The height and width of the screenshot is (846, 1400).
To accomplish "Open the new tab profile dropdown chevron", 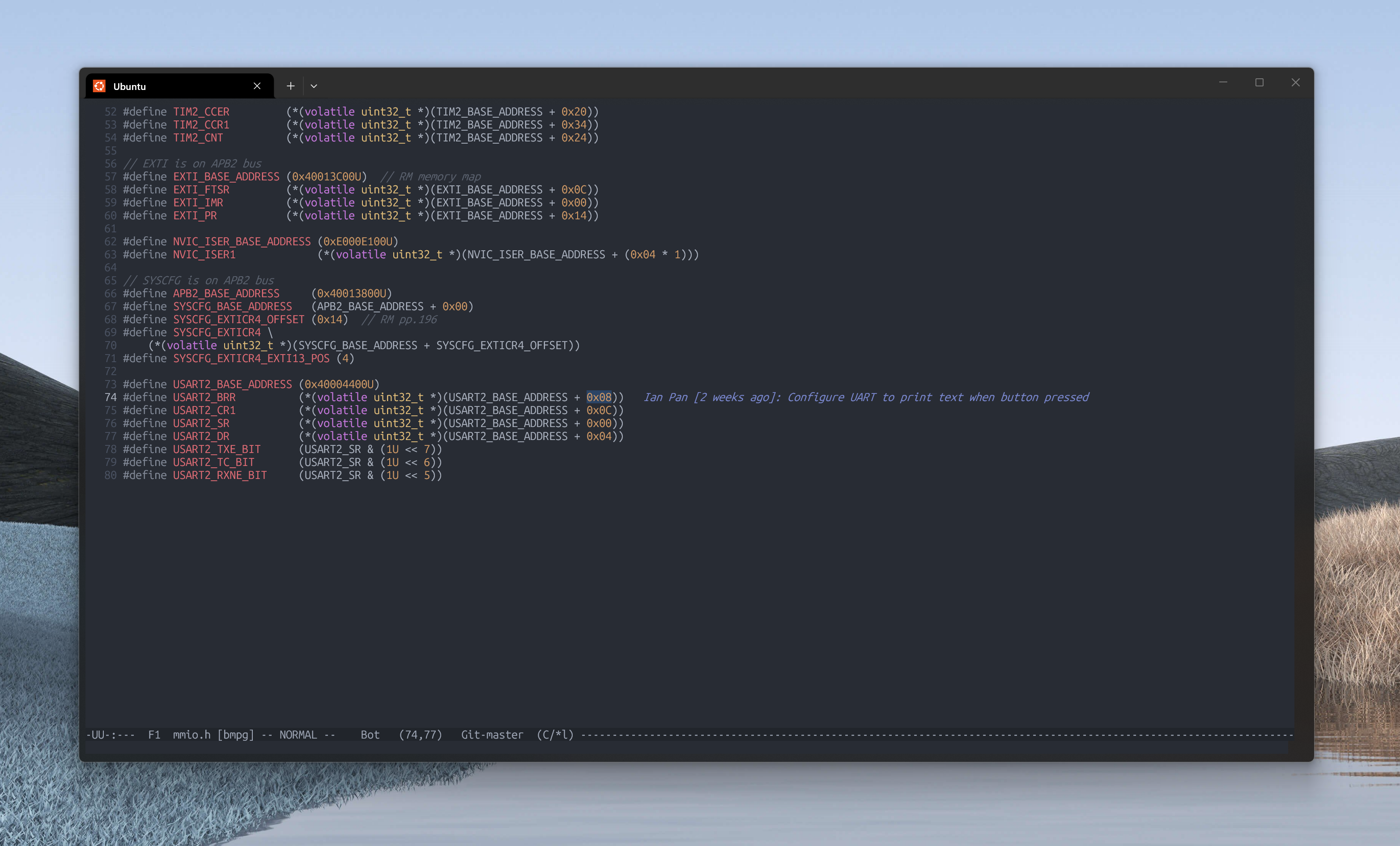I will 314,86.
